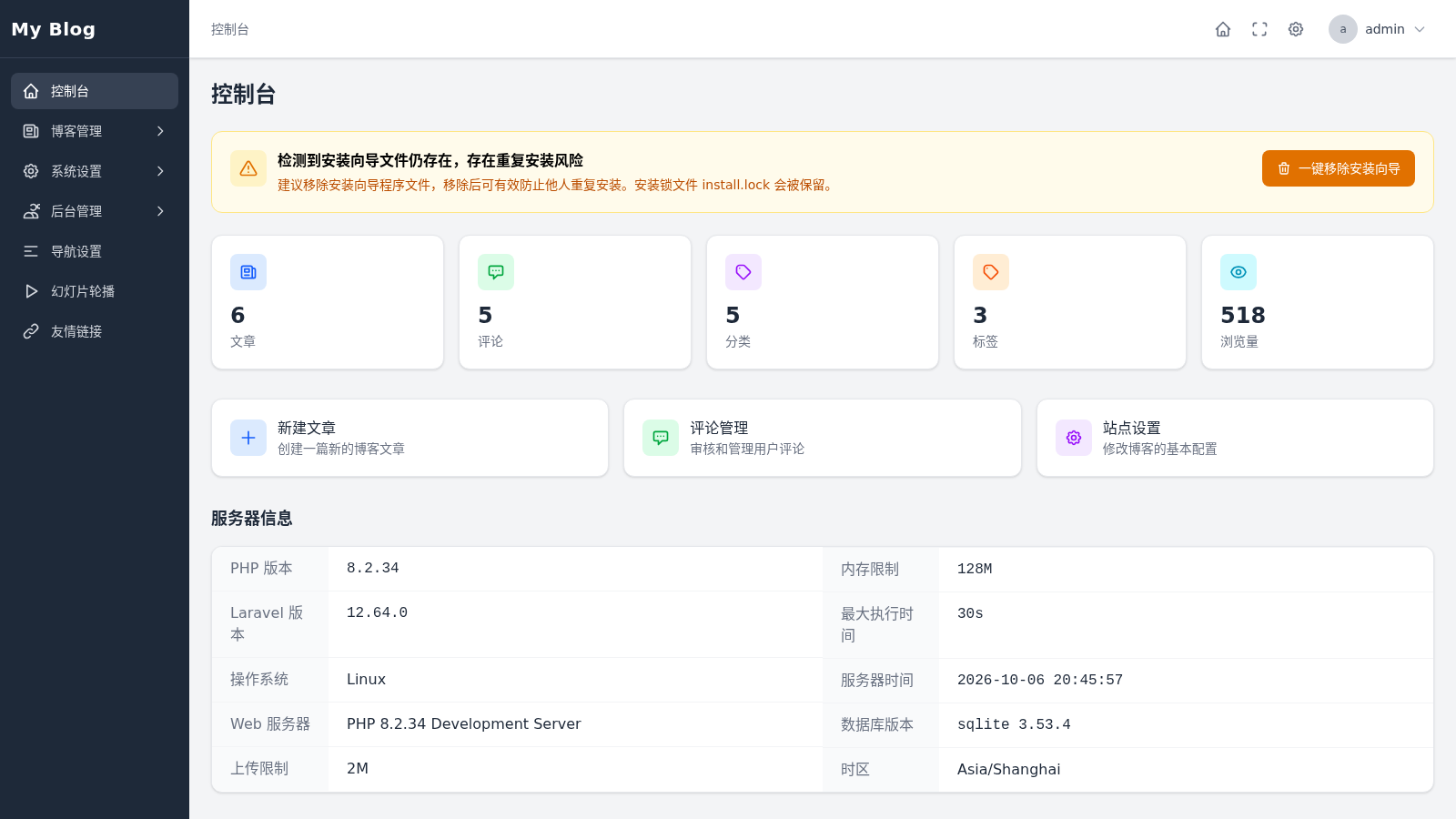Screen dimensions: 1456x819
Task: Toggle fullscreen mode icon
Action: click(1259, 29)
